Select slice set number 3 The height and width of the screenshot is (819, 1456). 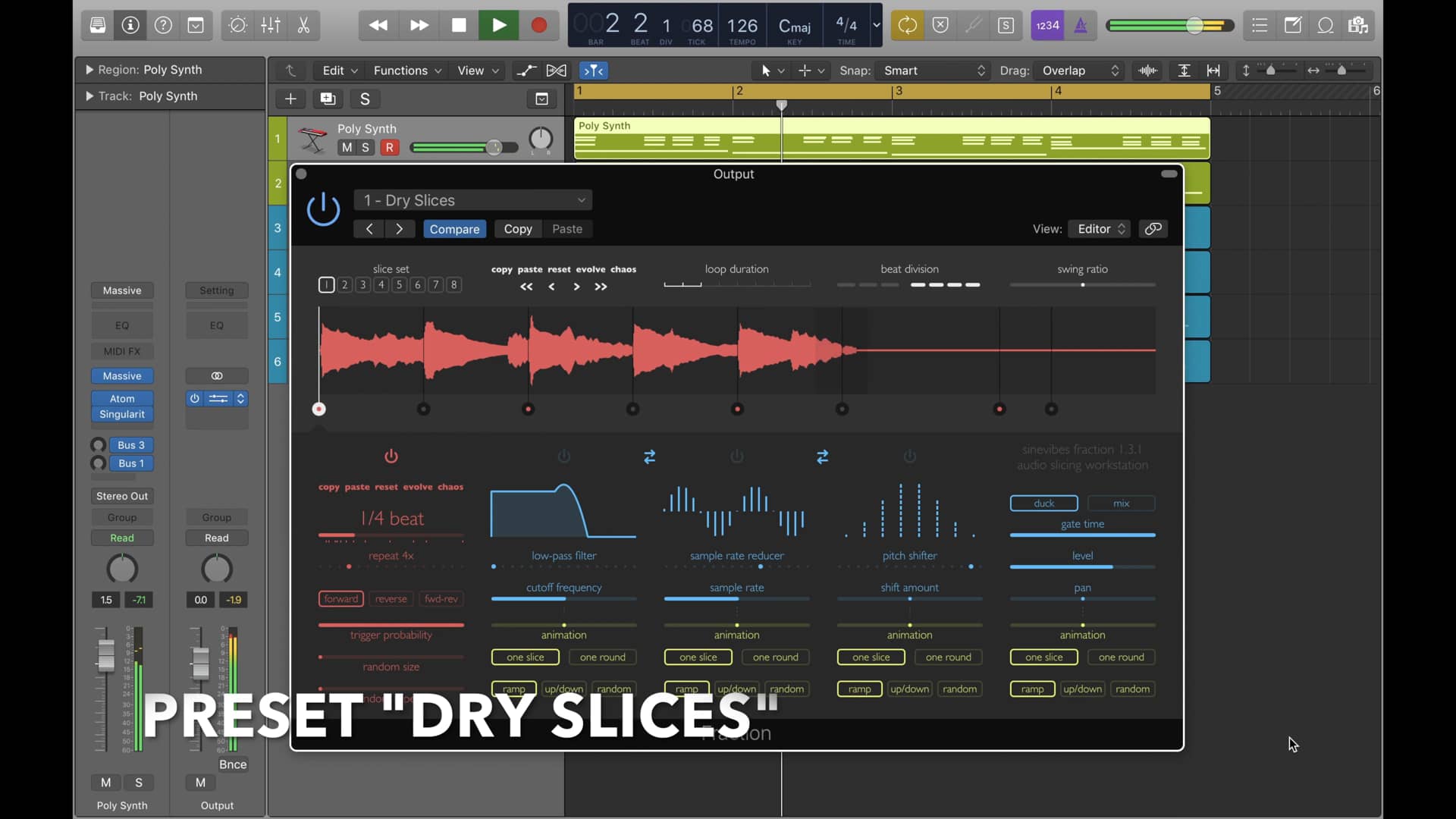(x=363, y=284)
